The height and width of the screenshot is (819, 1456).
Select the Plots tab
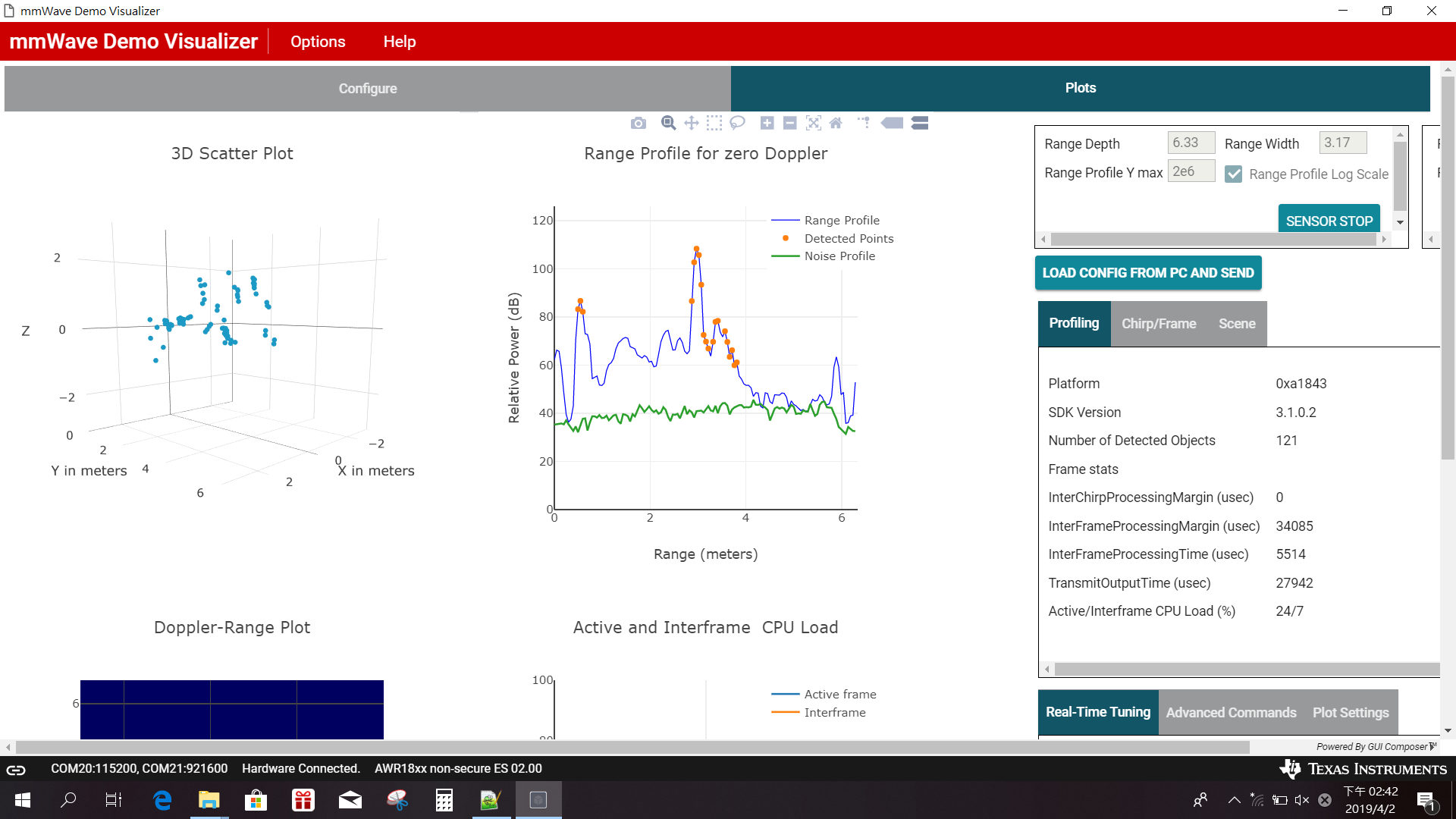(x=1081, y=88)
